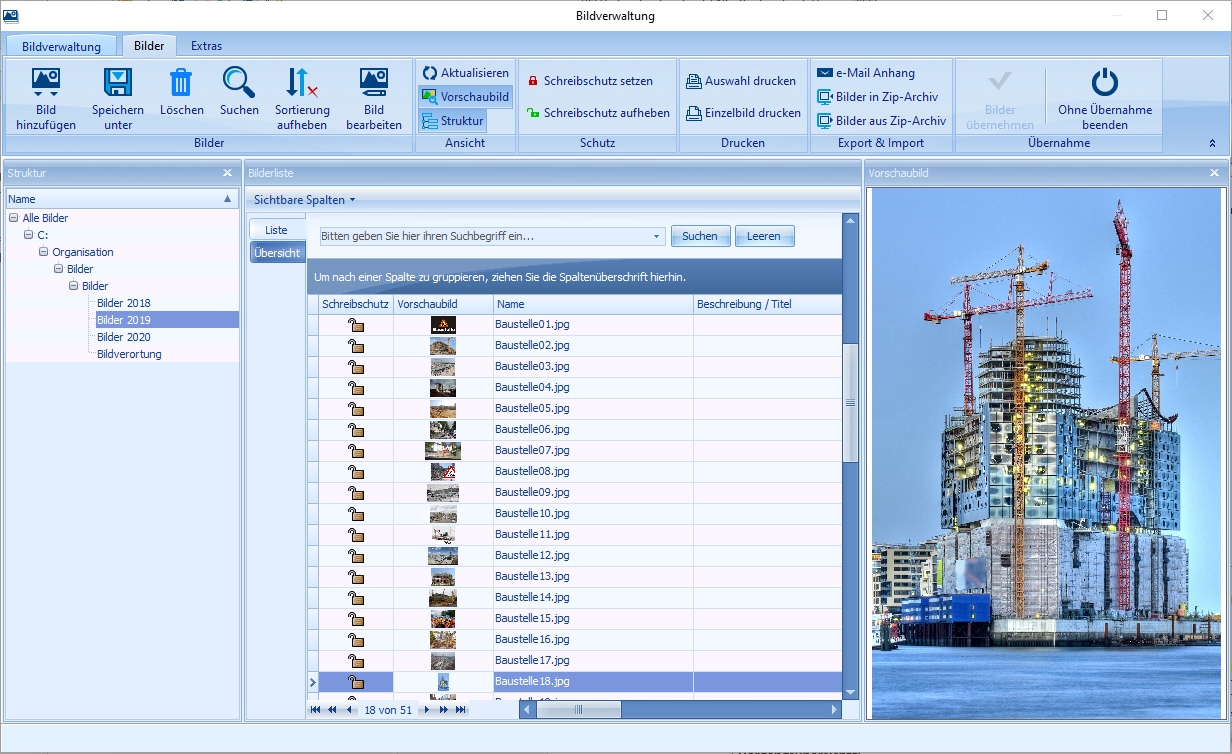
Task: Toggle the Struktur panel view
Action: (x=452, y=121)
